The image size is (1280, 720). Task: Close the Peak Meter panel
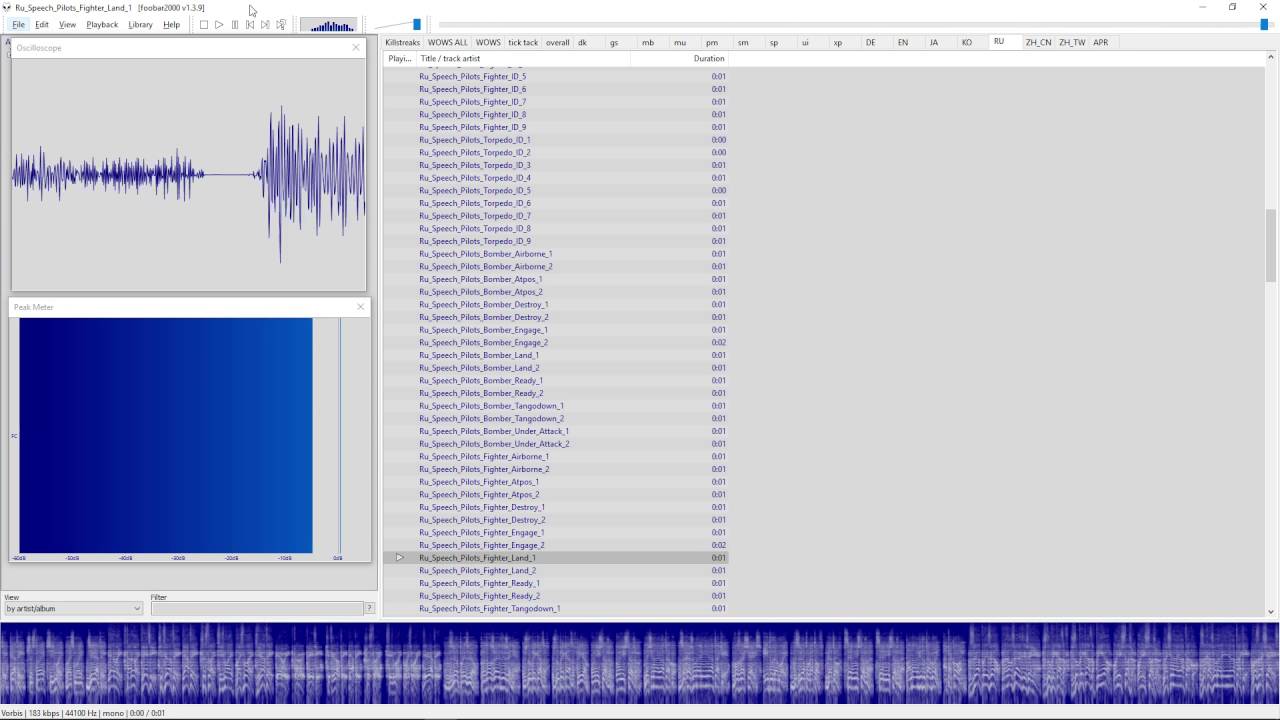point(361,307)
